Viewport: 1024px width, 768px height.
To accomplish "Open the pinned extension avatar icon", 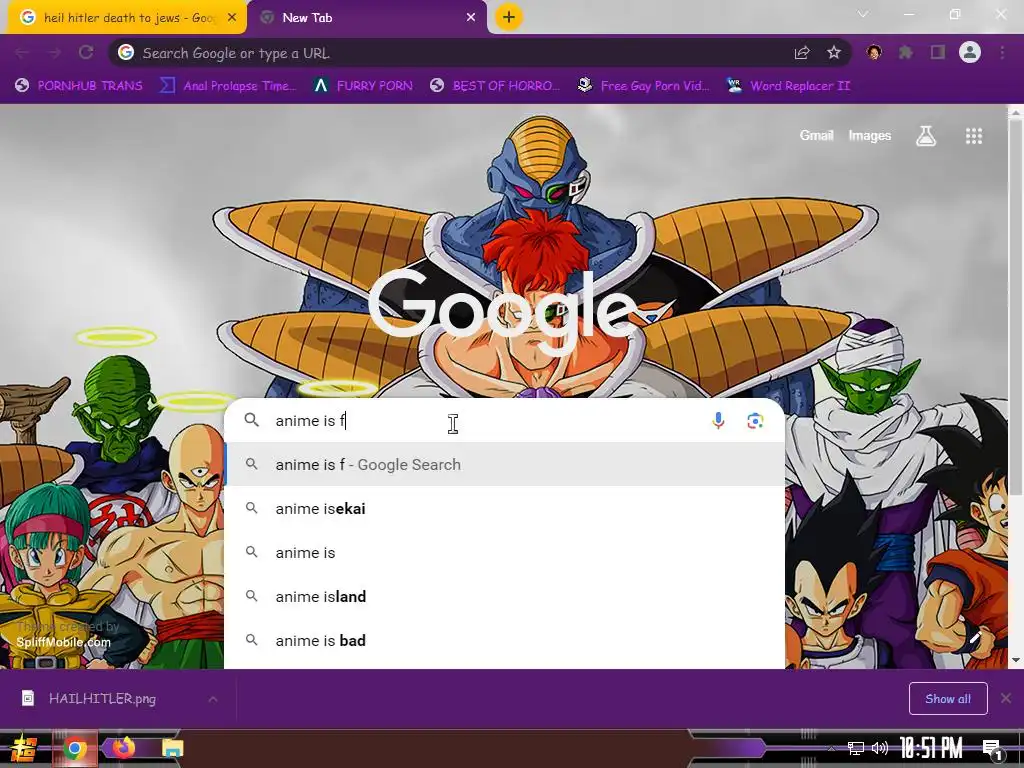I will click(x=874, y=52).
